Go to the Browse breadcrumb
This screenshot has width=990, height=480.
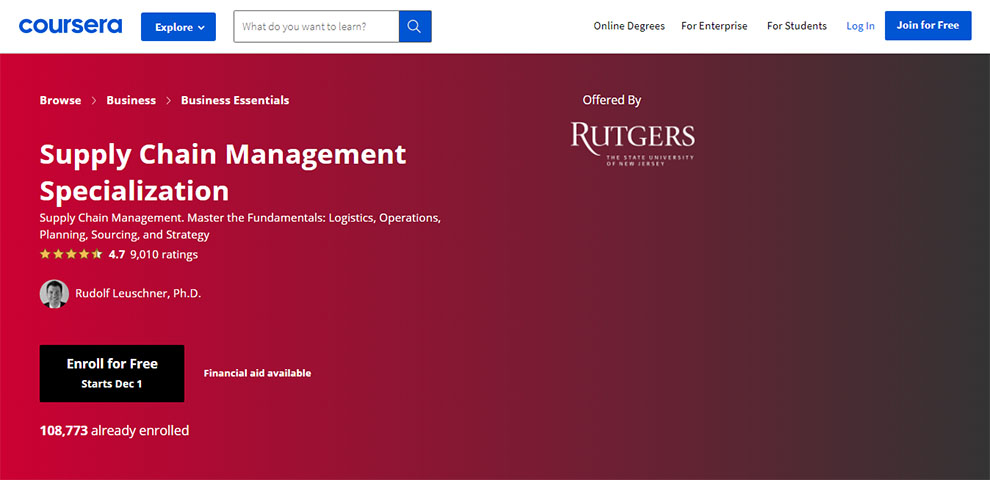tap(60, 100)
